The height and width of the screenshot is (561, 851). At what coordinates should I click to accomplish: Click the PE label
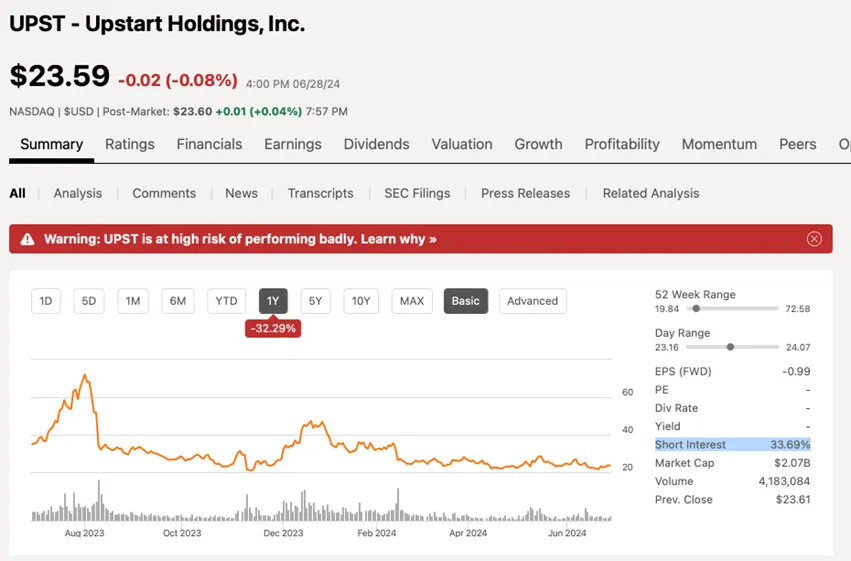tap(662, 390)
